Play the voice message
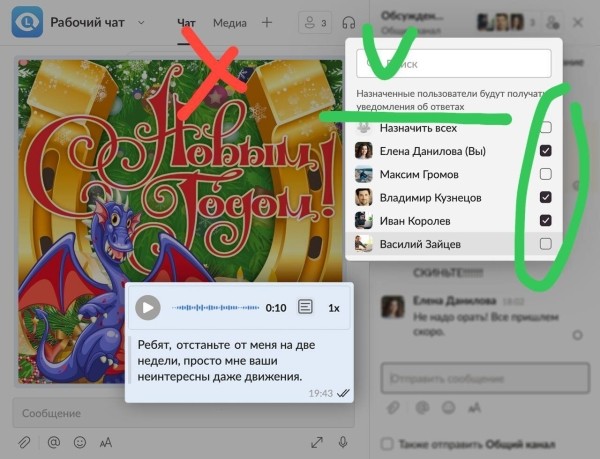The image size is (600, 459). pos(148,308)
